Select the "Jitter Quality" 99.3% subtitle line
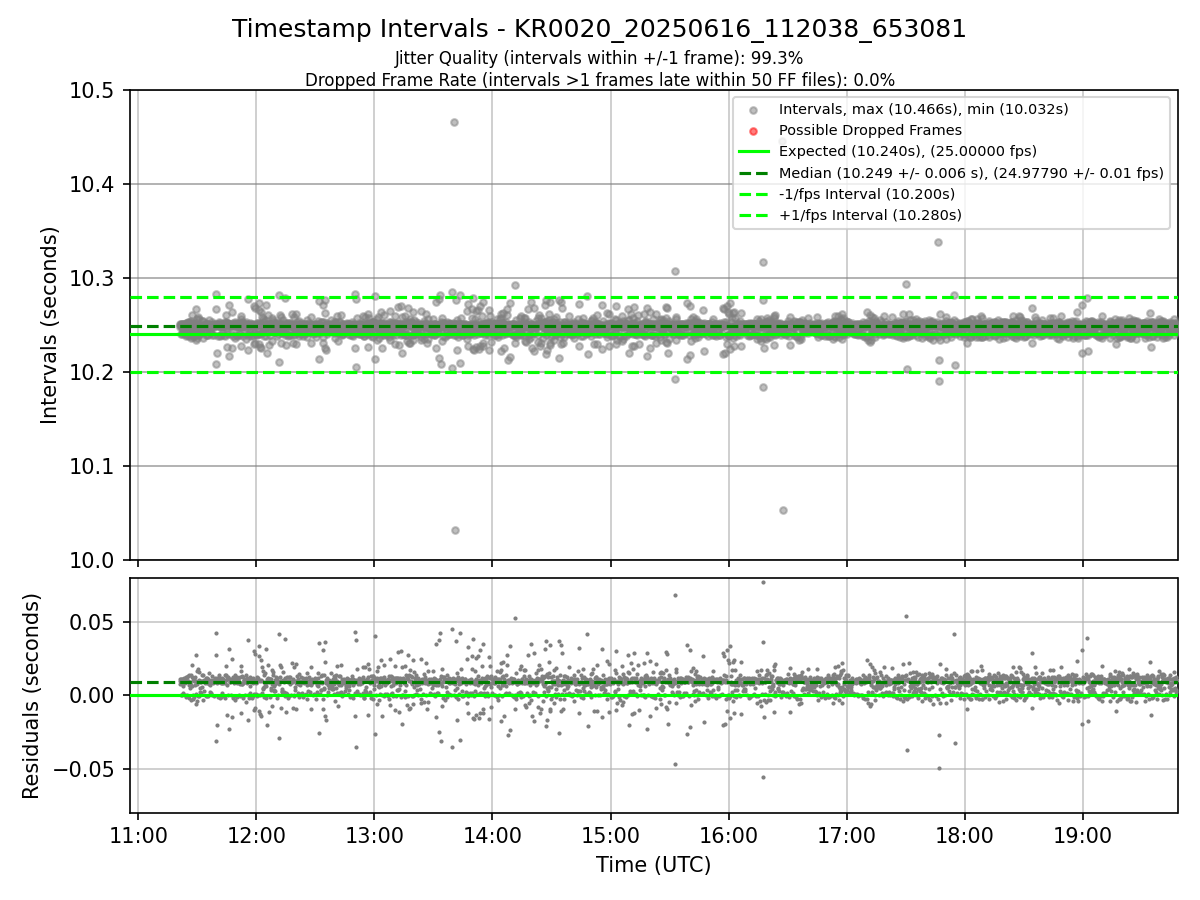The image size is (1200, 900). pyautogui.click(x=599, y=58)
